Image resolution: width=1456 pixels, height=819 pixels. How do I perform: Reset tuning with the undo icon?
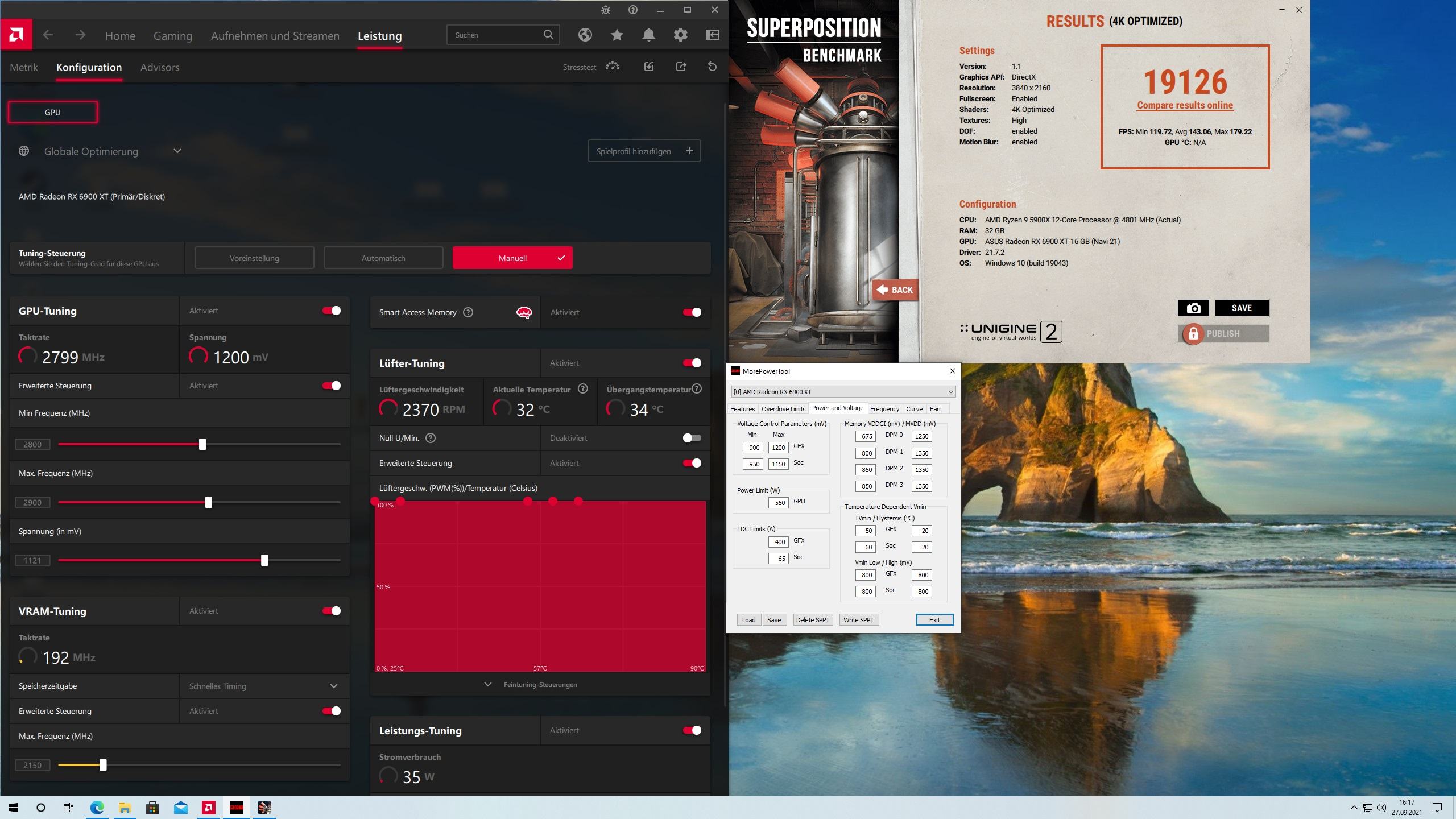pyautogui.click(x=712, y=67)
